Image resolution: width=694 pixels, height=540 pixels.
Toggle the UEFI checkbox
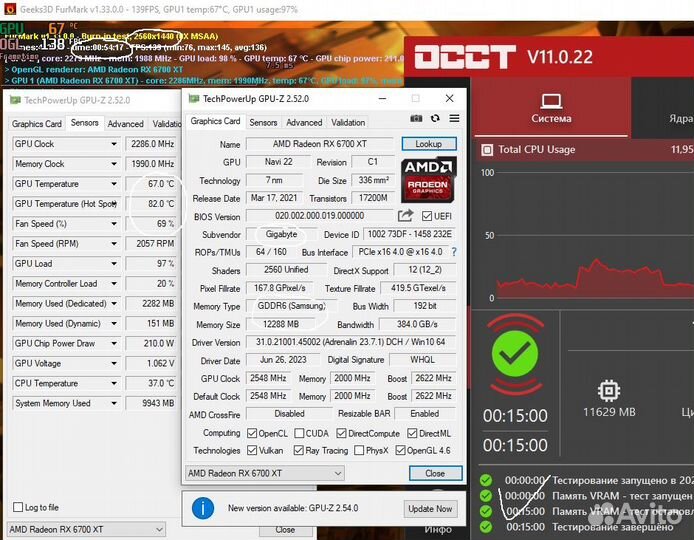click(427, 216)
